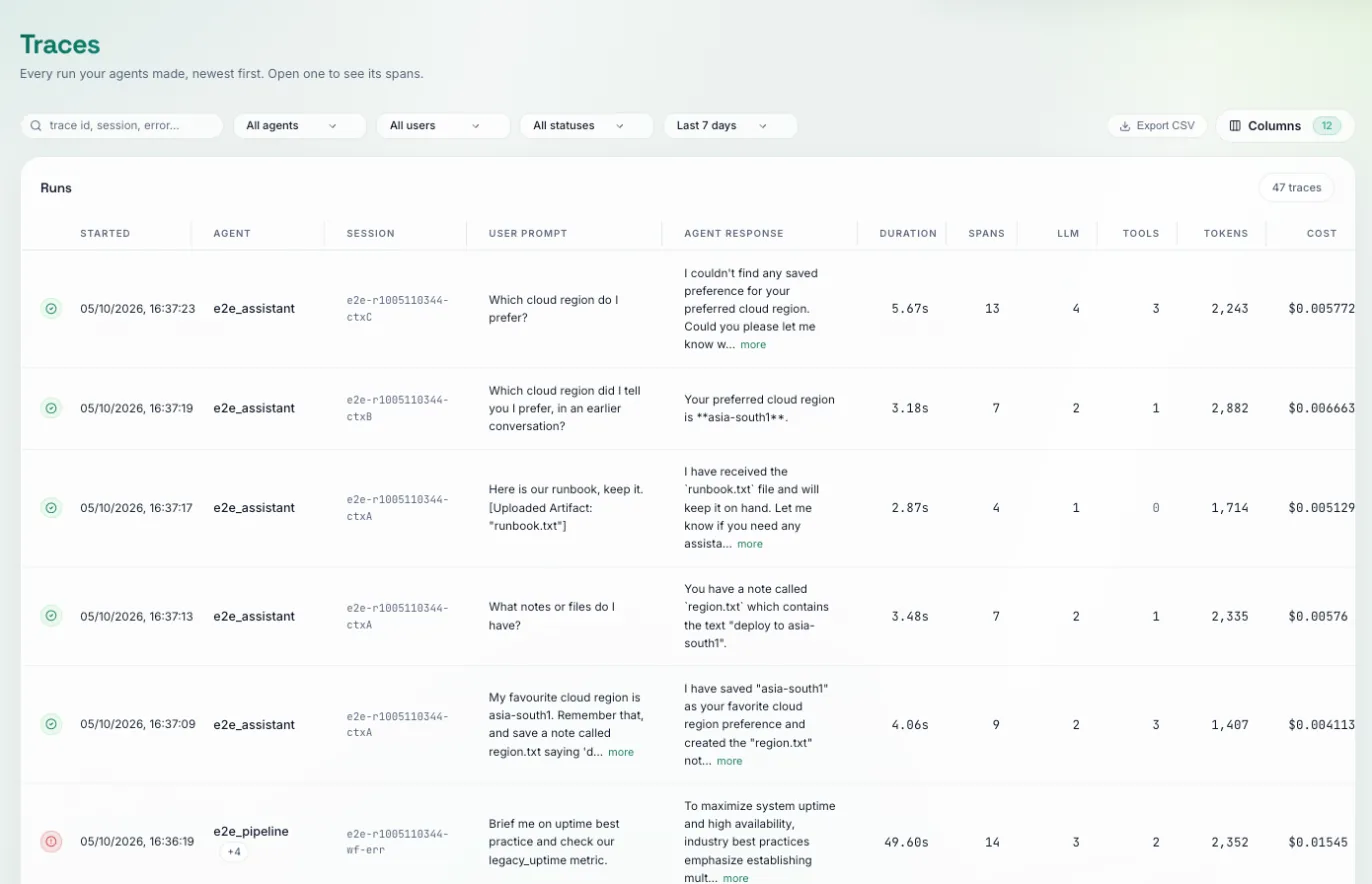The image size is (1372, 884).
Task: Sort by the AGENT column header
Action: tap(232, 234)
